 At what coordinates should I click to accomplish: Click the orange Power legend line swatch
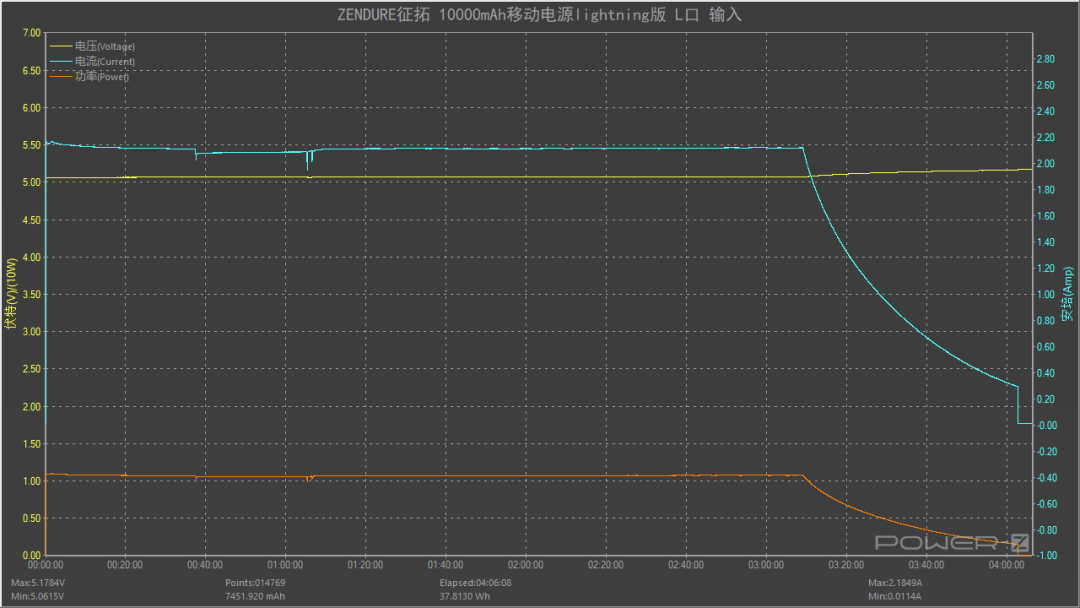(x=61, y=76)
